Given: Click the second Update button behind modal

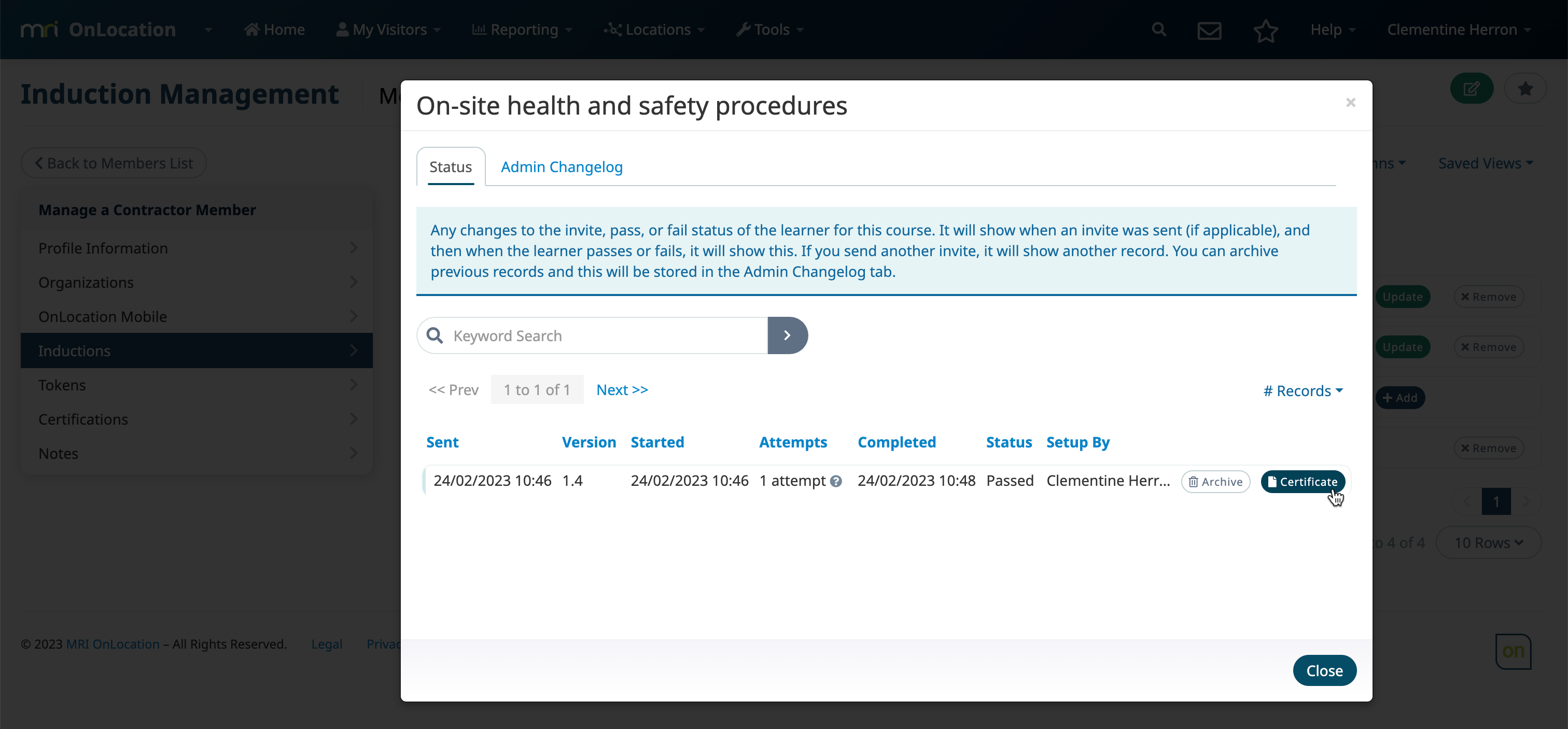Looking at the screenshot, I should 1403,347.
